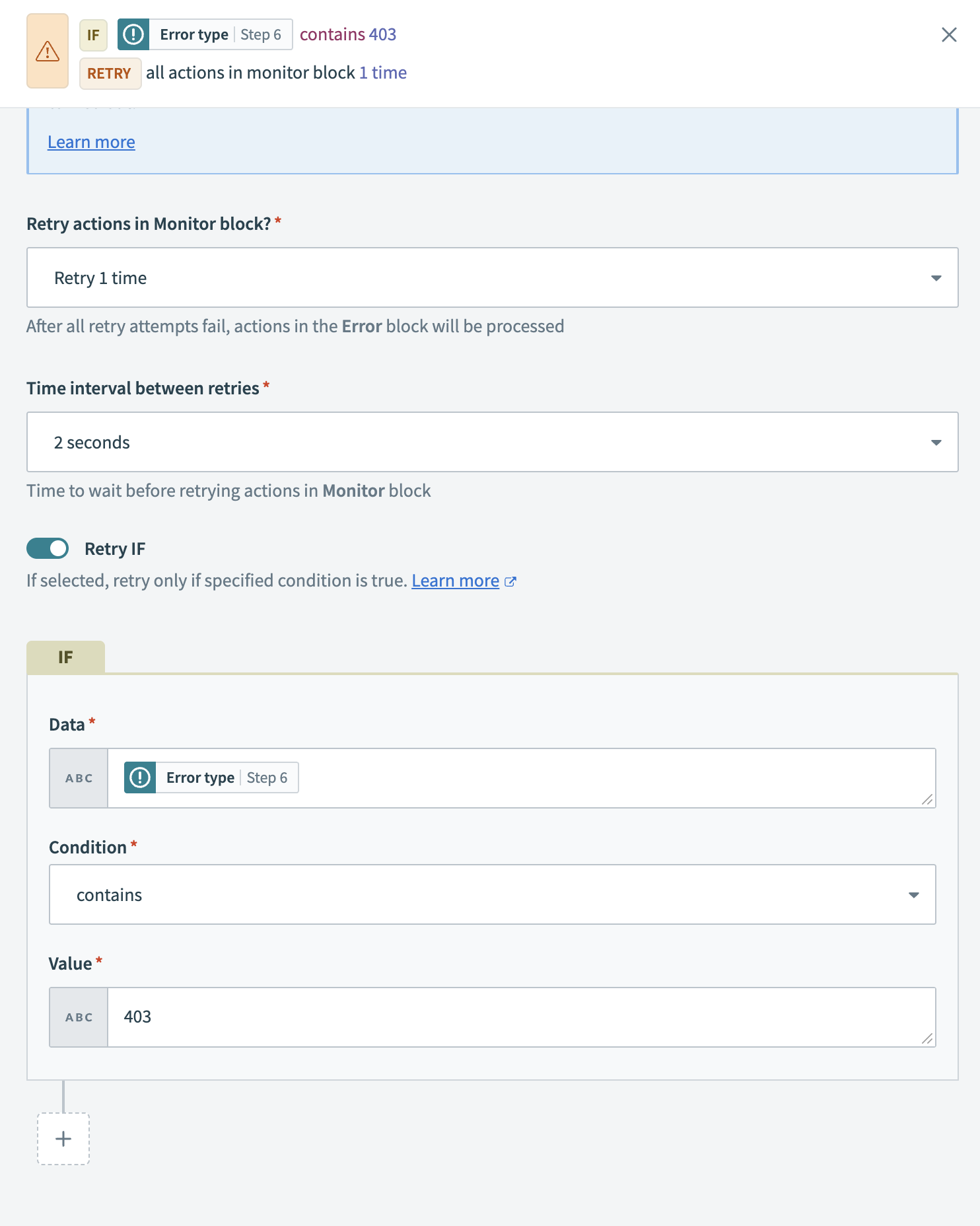The width and height of the screenshot is (980, 1226).
Task: Click the ABC type badge of Data field
Action: click(79, 778)
